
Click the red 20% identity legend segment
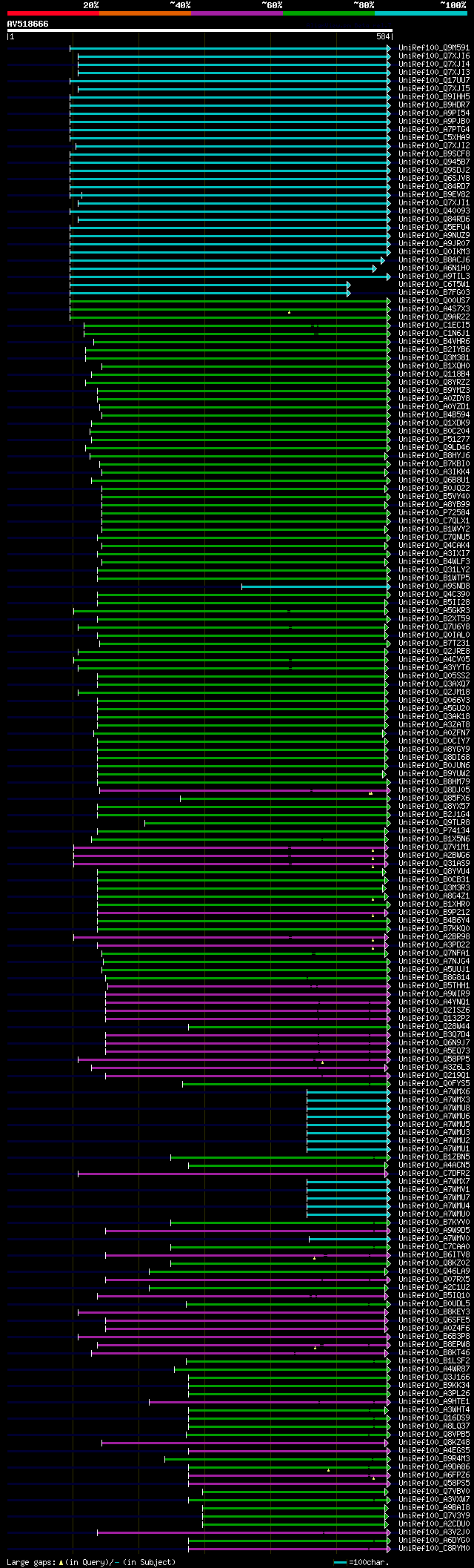[53, 13]
